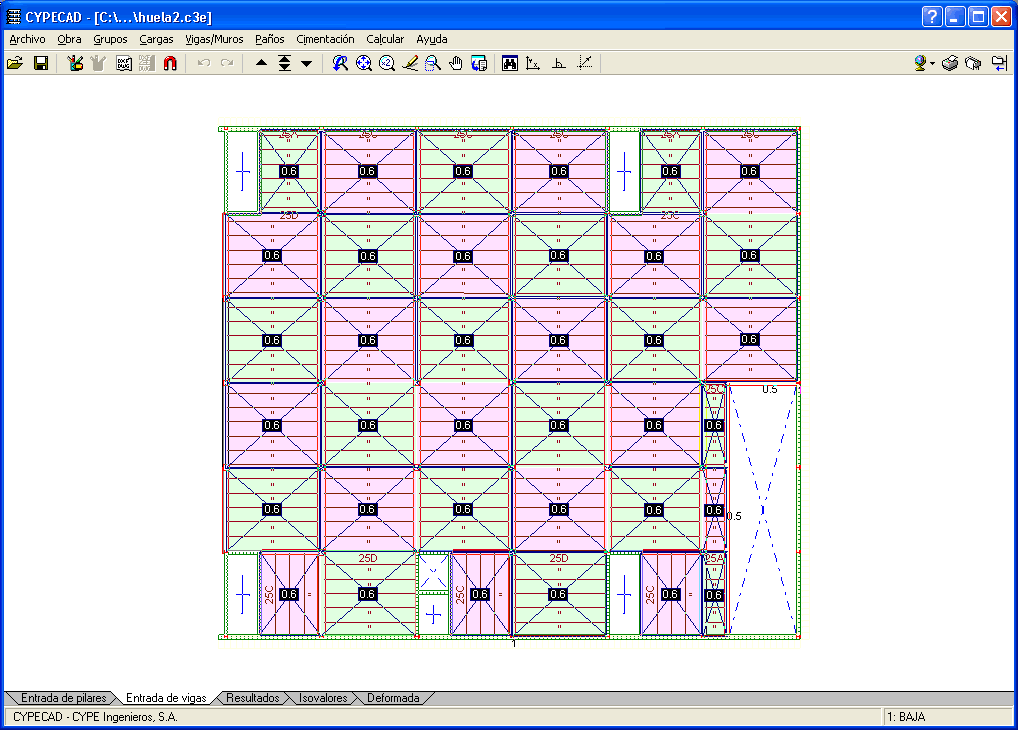Expand dropdown arrow next to globe icon
The image size is (1018, 730).
pyautogui.click(x=932, y=64)
